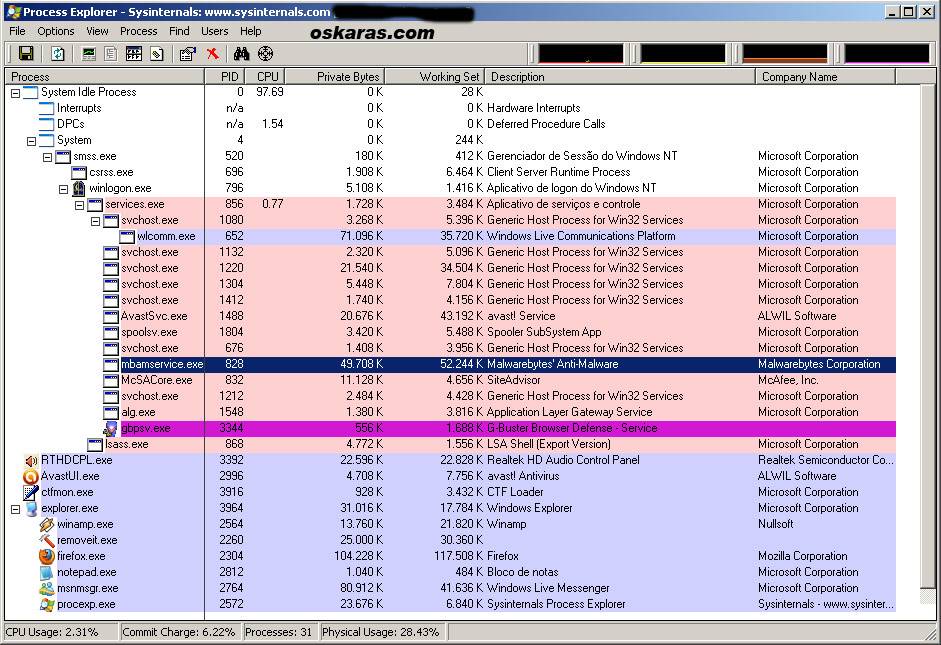Select the crosshair Find Window's Process icon
This screenshot has height=645, width=941.
coord(265,54)
